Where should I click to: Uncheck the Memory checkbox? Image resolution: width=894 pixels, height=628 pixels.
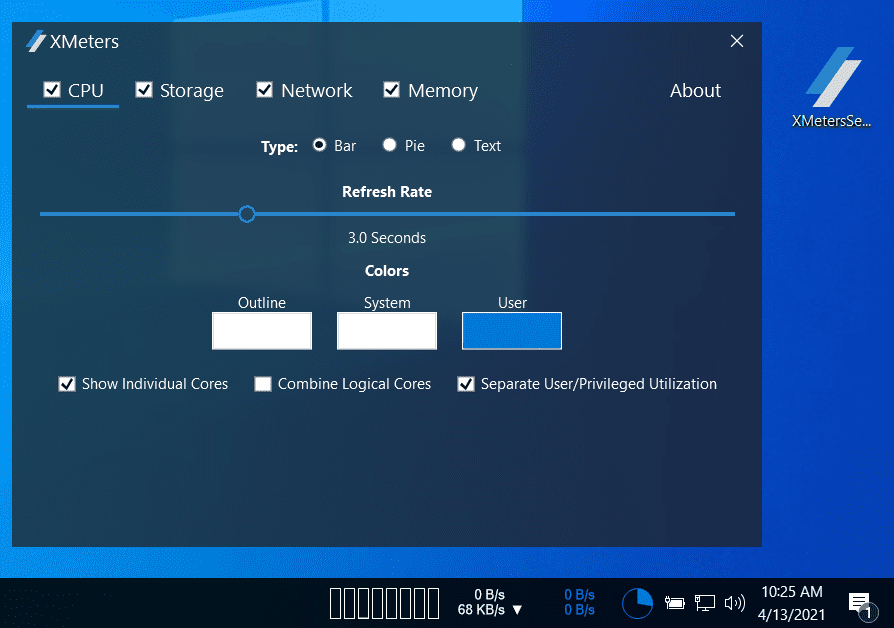coord(392,90)
